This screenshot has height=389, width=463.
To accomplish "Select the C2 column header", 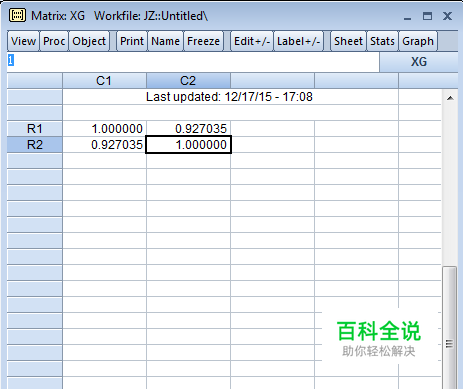I will (x=188, y=81).
